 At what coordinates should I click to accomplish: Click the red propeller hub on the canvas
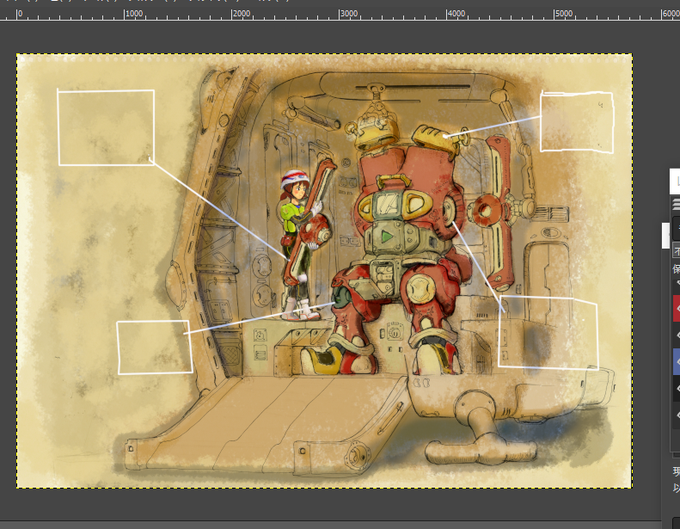coord(485,211)
